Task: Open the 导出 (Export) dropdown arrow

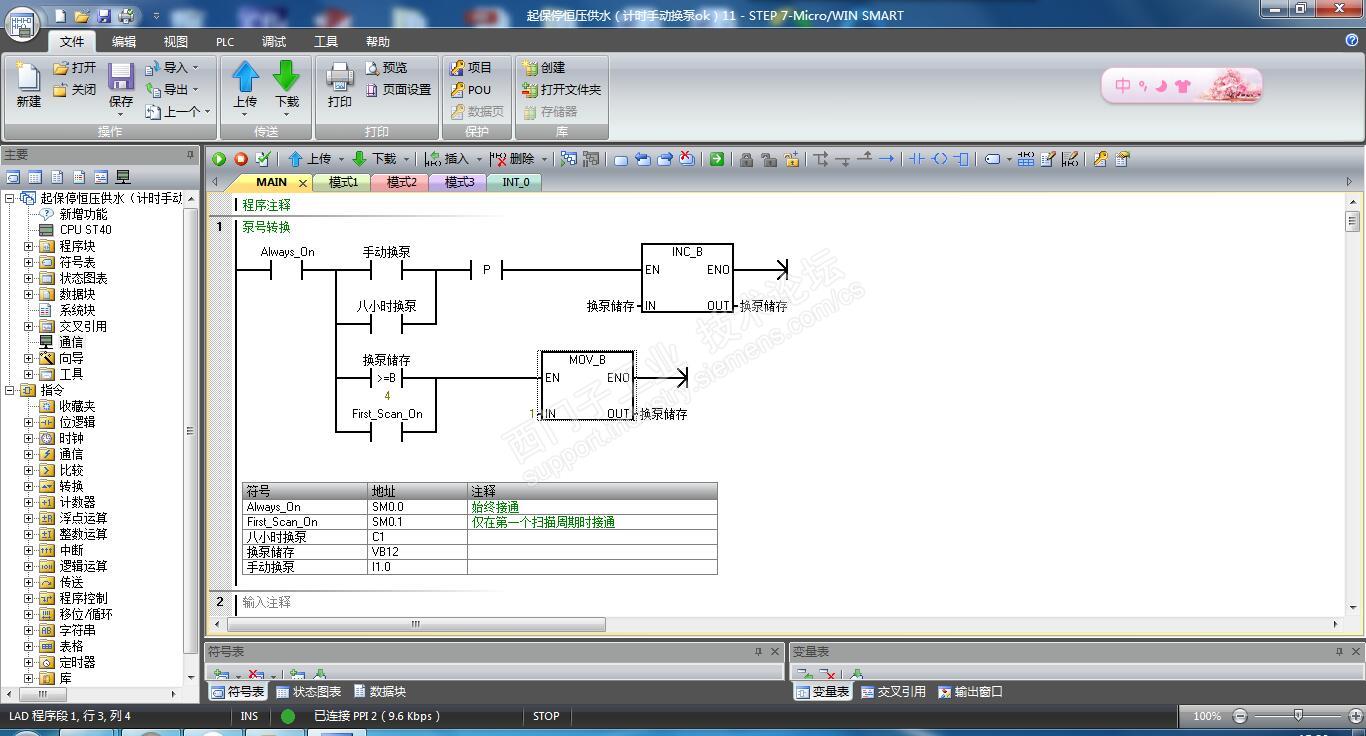Action: (195, 89)
